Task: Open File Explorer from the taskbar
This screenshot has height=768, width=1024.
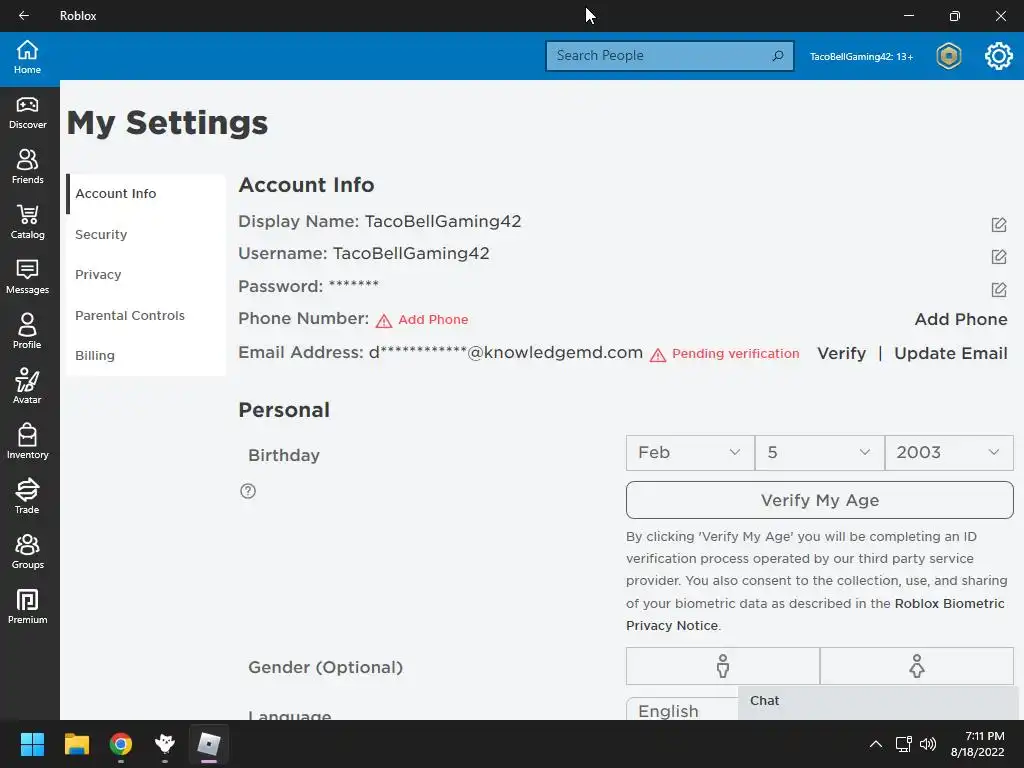Action: (x=76, y=744)
